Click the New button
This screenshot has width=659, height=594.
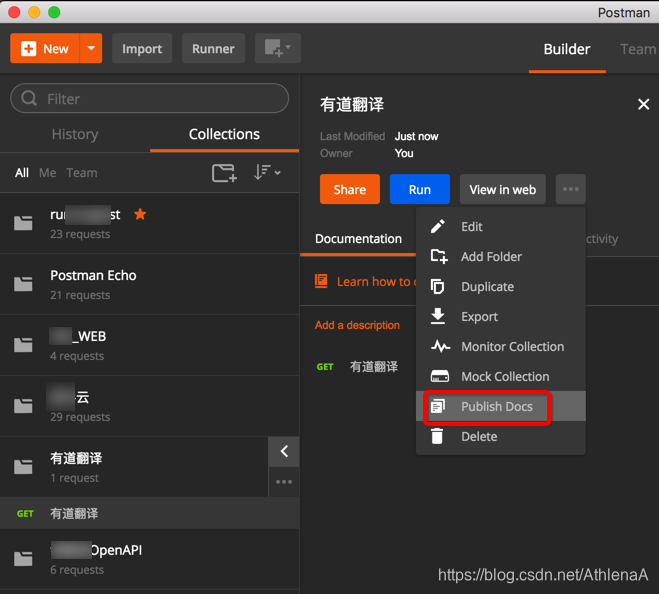[x=45, y=48]
